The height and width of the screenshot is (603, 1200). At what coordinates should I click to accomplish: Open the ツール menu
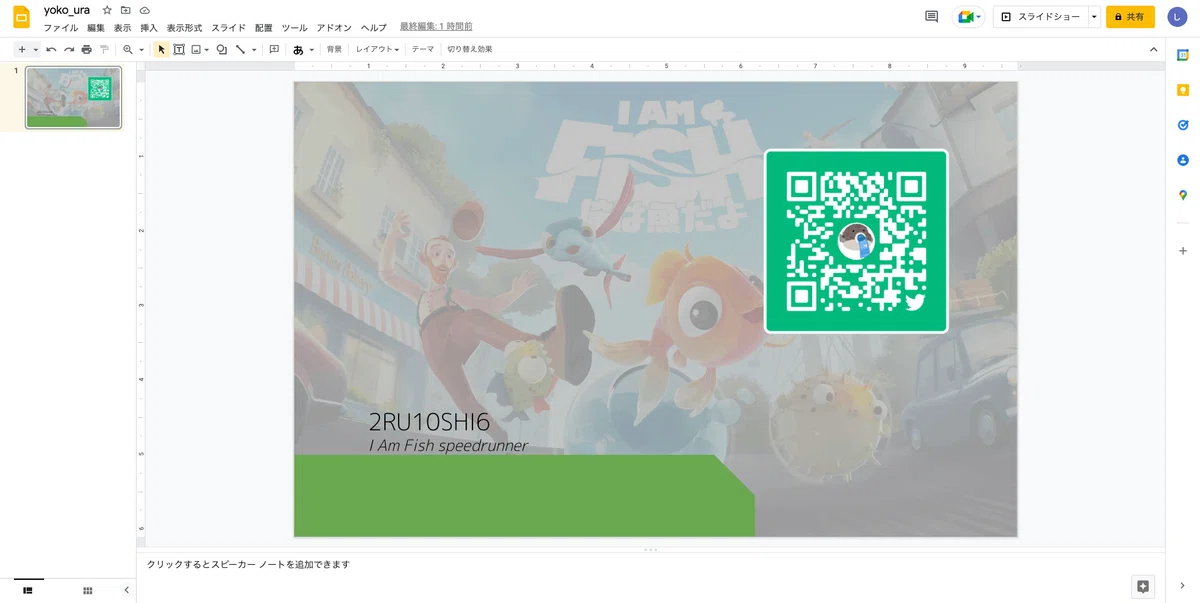[294, 27]
